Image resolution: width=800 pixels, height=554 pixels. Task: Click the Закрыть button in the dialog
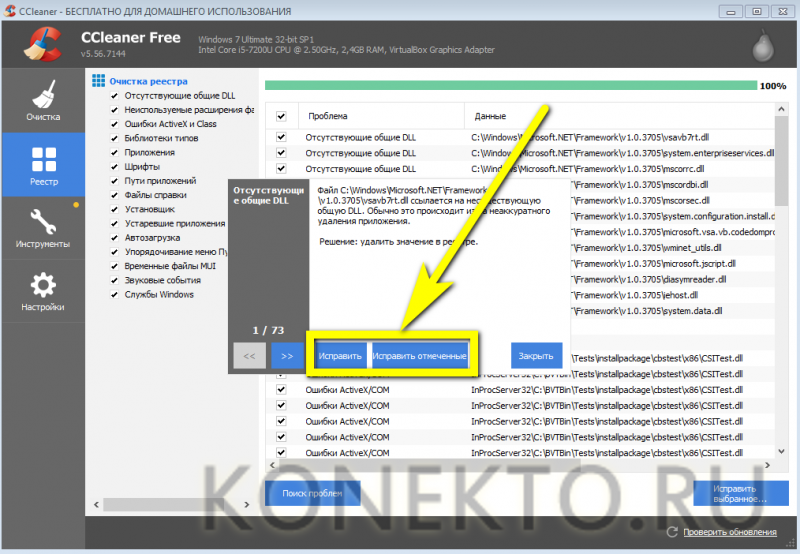pyautogui.click(x=536, y=356)
